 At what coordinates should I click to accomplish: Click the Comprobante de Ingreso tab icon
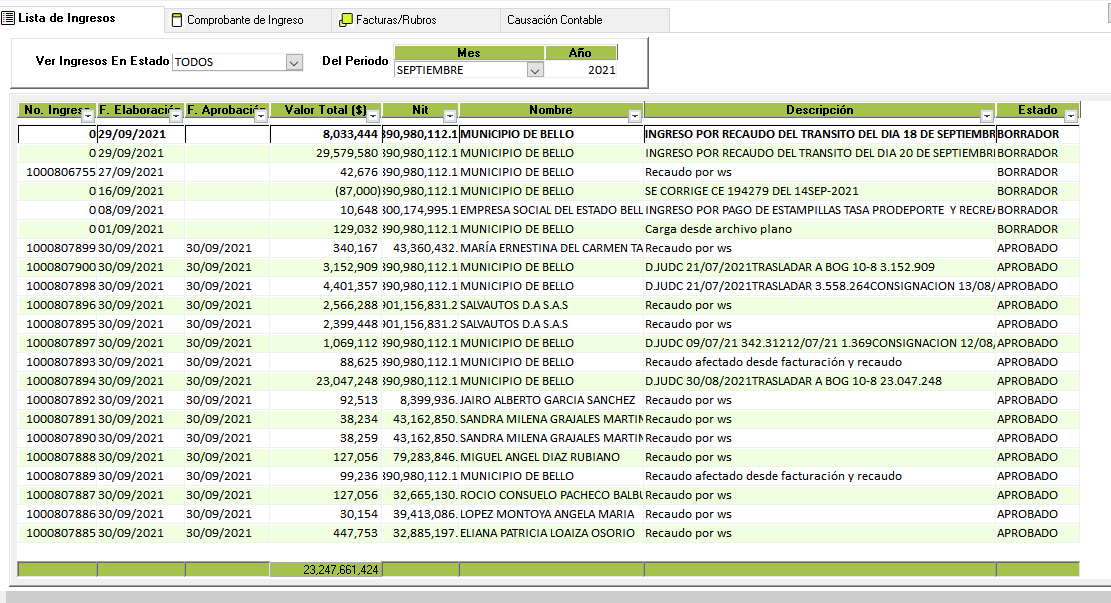[177, 20]
